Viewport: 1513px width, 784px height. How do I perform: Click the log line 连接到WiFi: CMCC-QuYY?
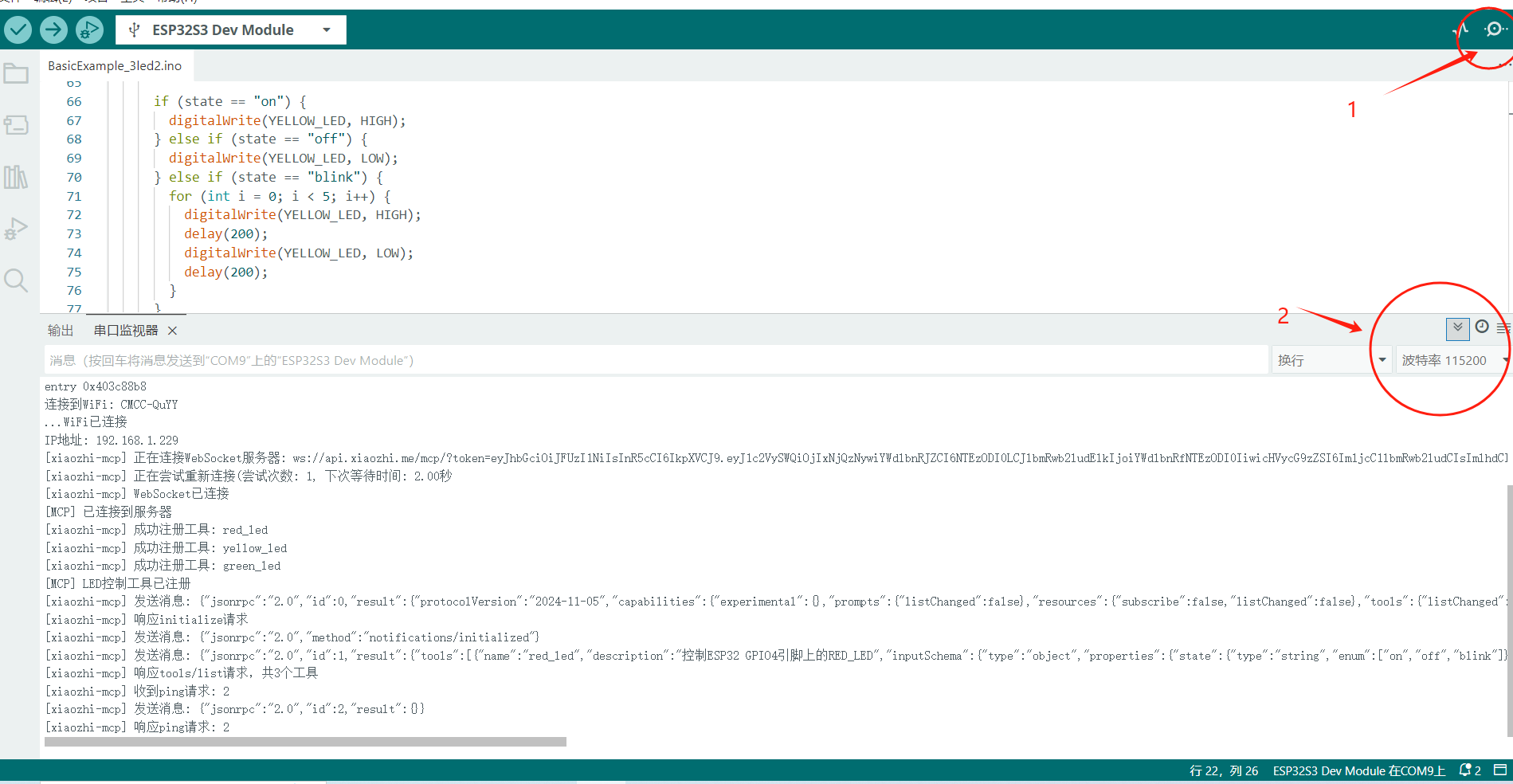(112, 404)
